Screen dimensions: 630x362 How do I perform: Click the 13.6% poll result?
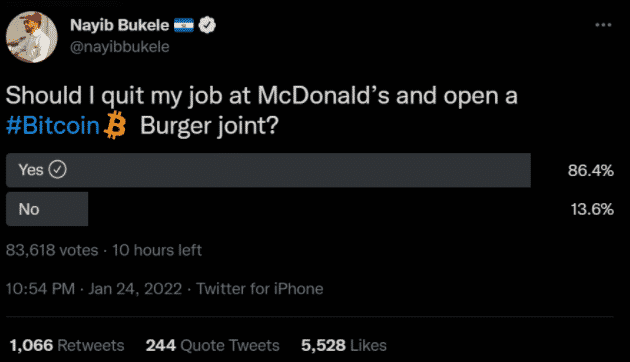point(592,209)
